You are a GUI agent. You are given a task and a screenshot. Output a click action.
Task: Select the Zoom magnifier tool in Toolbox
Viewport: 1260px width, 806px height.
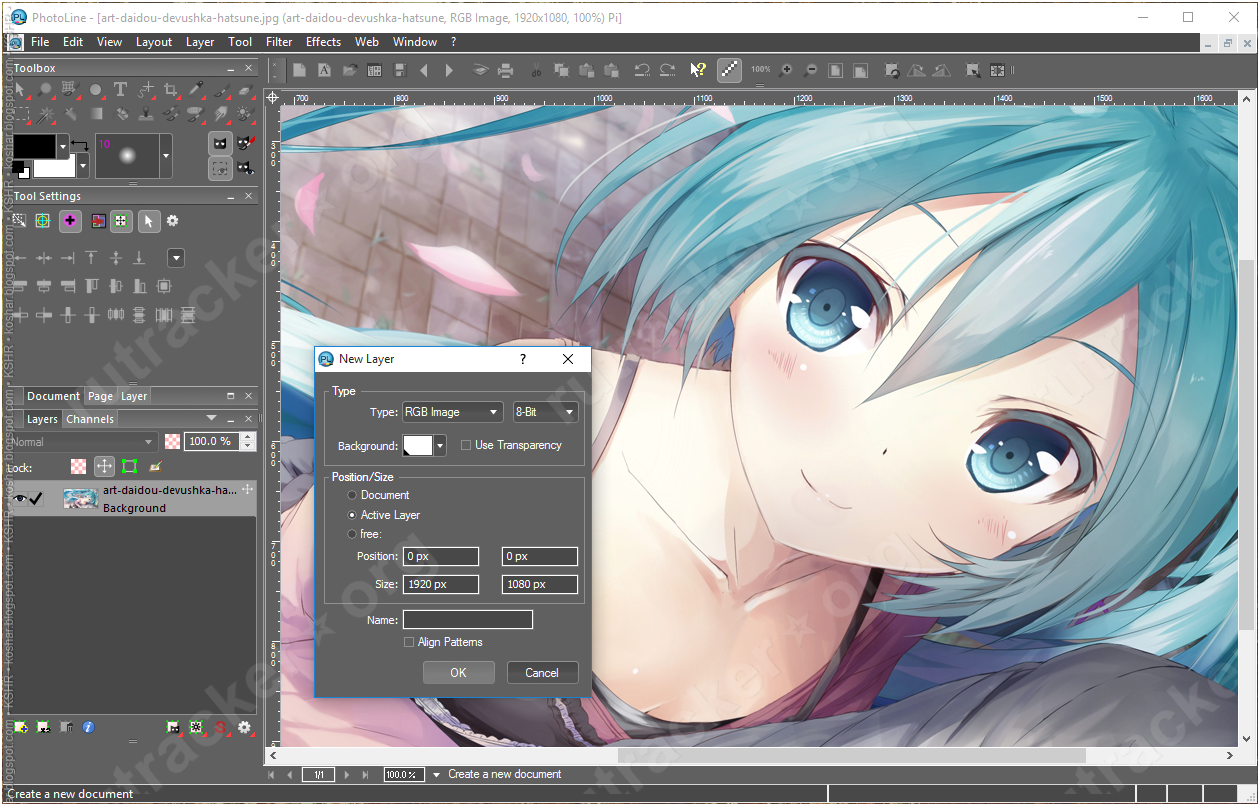coord(45,89)
